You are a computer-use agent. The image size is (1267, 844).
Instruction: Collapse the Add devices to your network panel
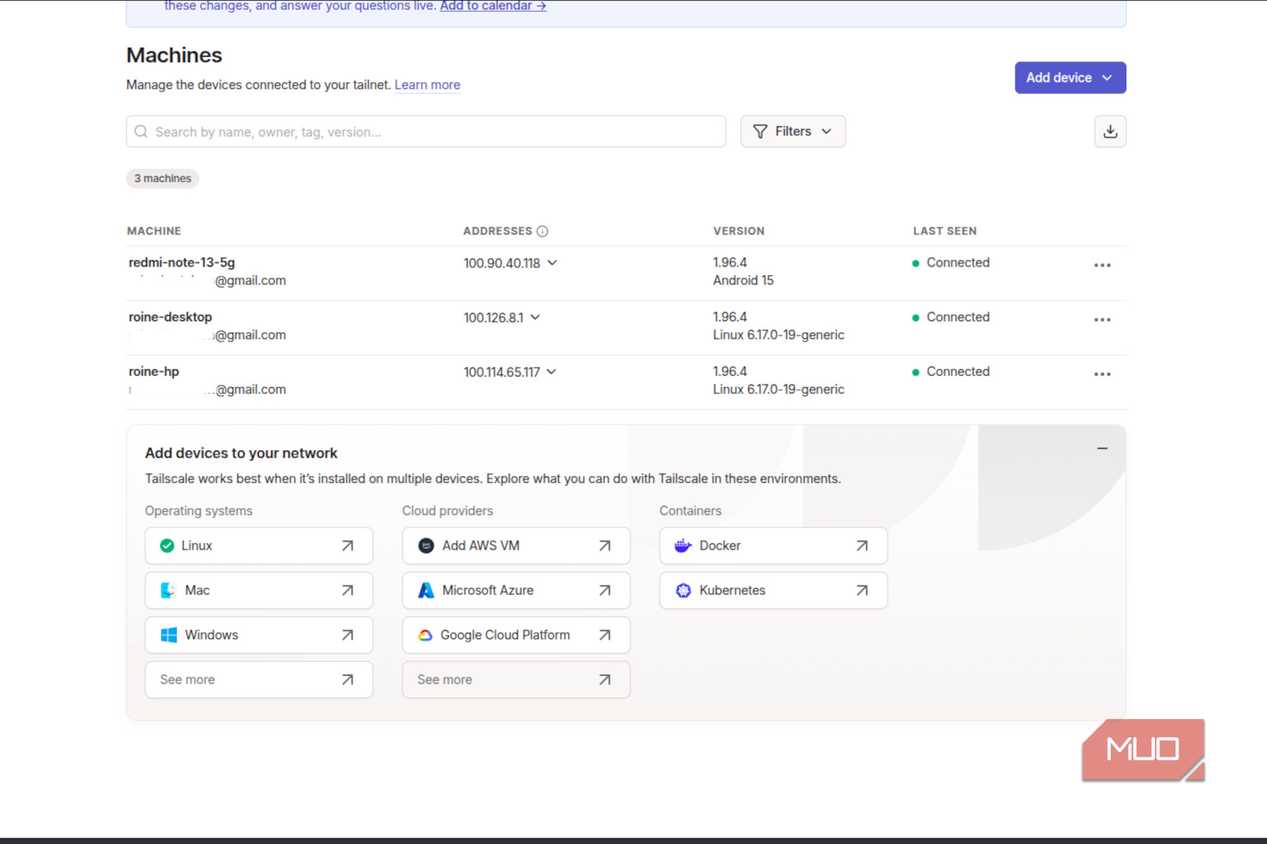click(1102, 449)
